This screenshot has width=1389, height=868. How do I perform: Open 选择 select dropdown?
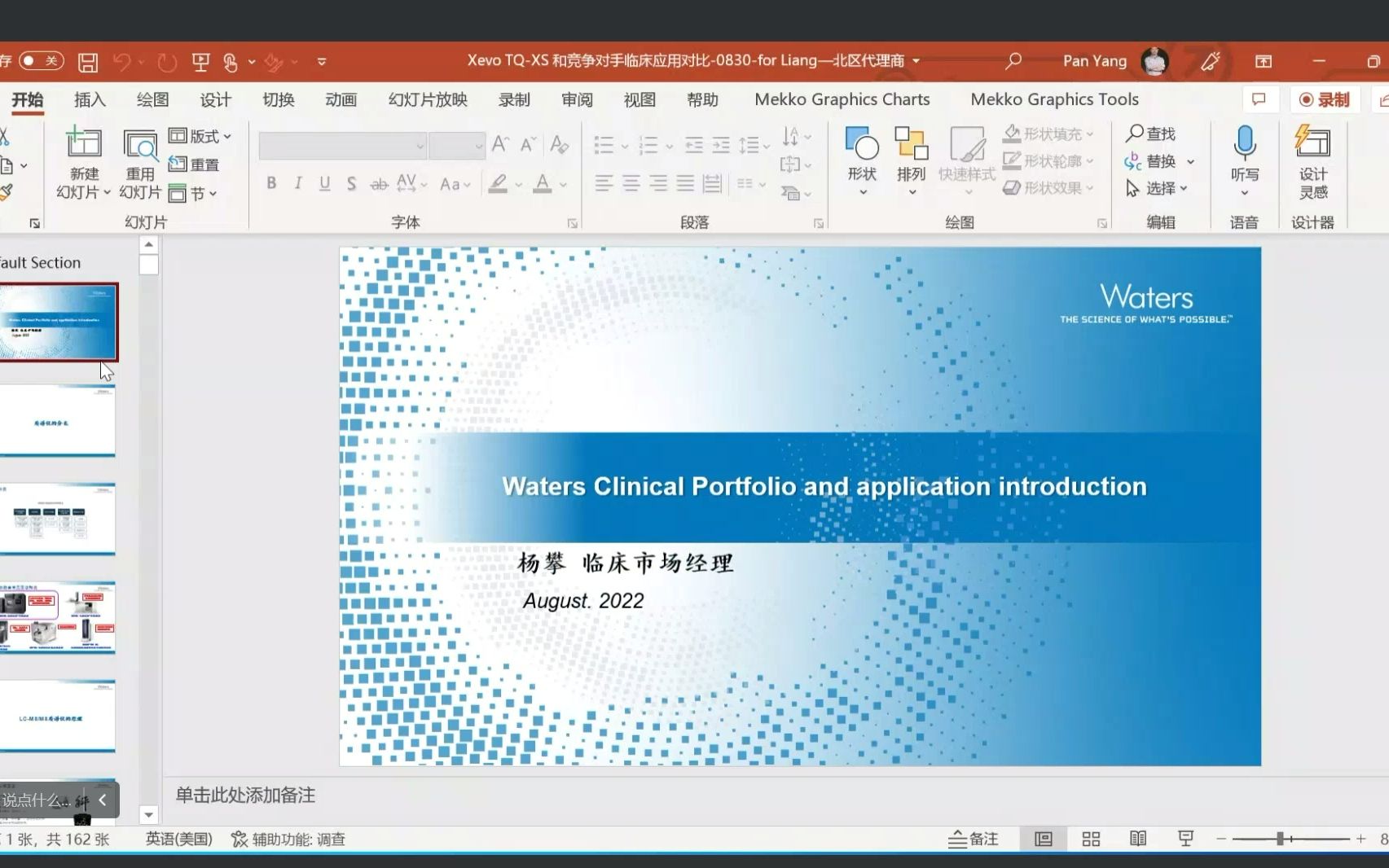coord(1157,188)
